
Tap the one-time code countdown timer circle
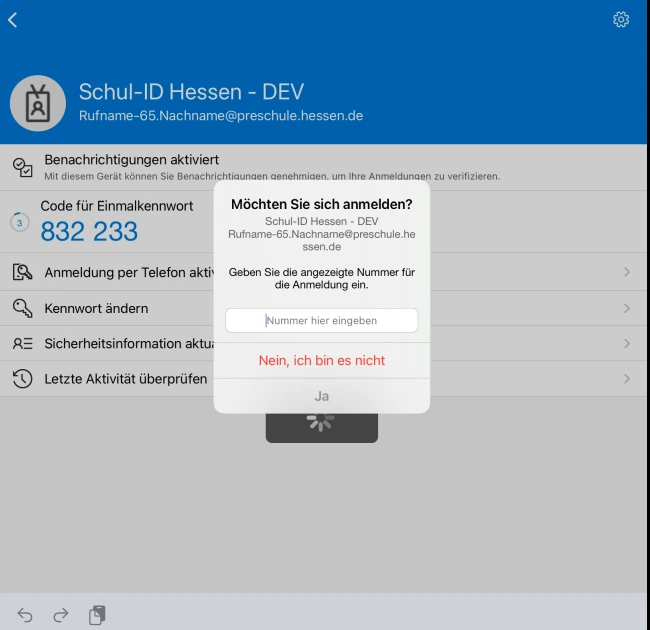click(19, 222)
